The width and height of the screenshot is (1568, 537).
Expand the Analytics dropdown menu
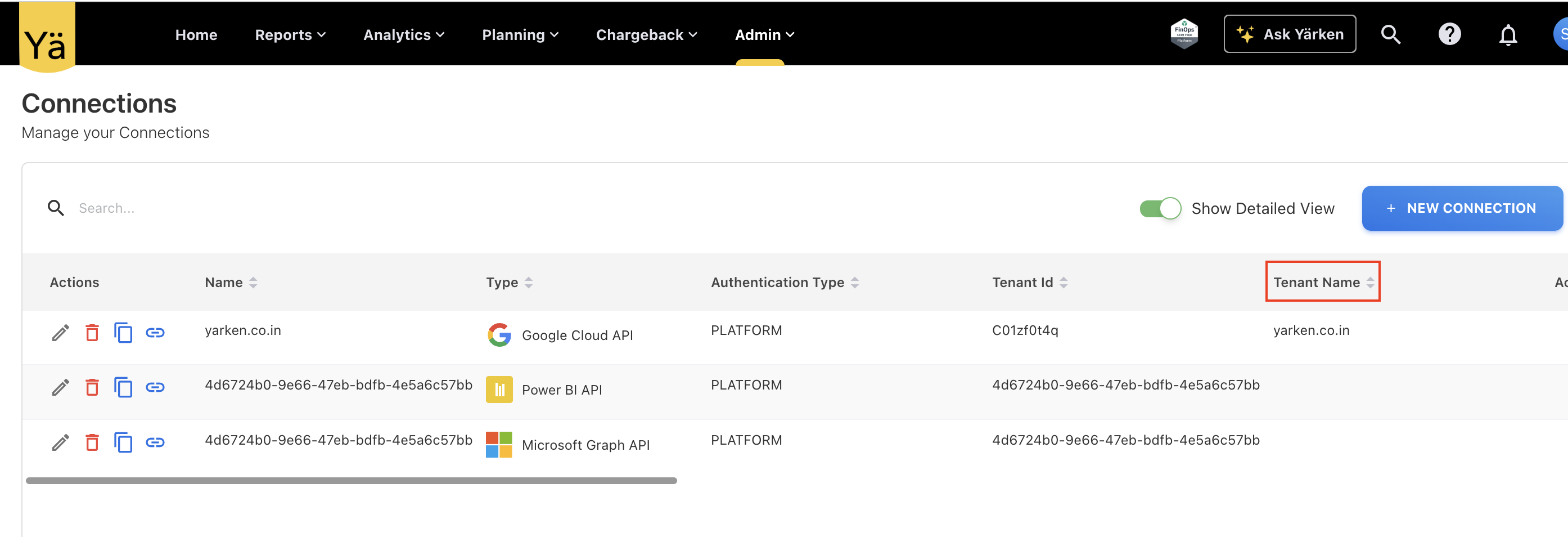coord(404,35)
